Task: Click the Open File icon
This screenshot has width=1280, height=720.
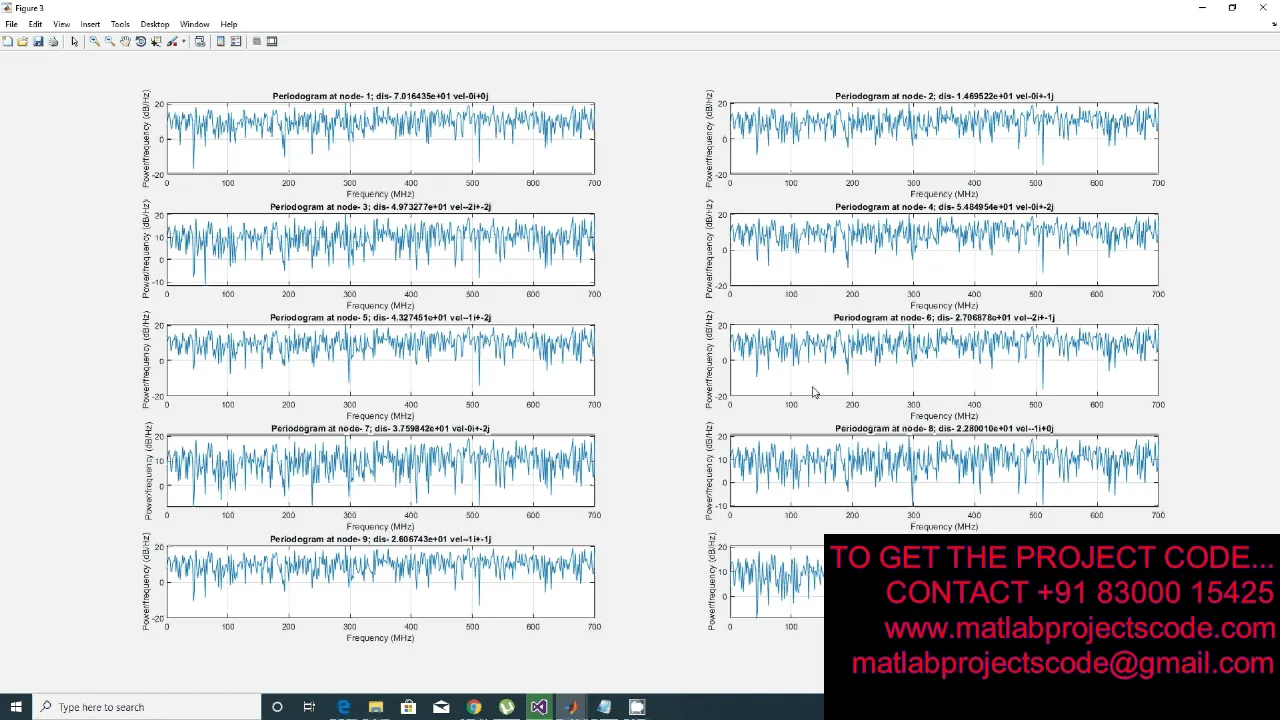Action: tap(22, 41)
